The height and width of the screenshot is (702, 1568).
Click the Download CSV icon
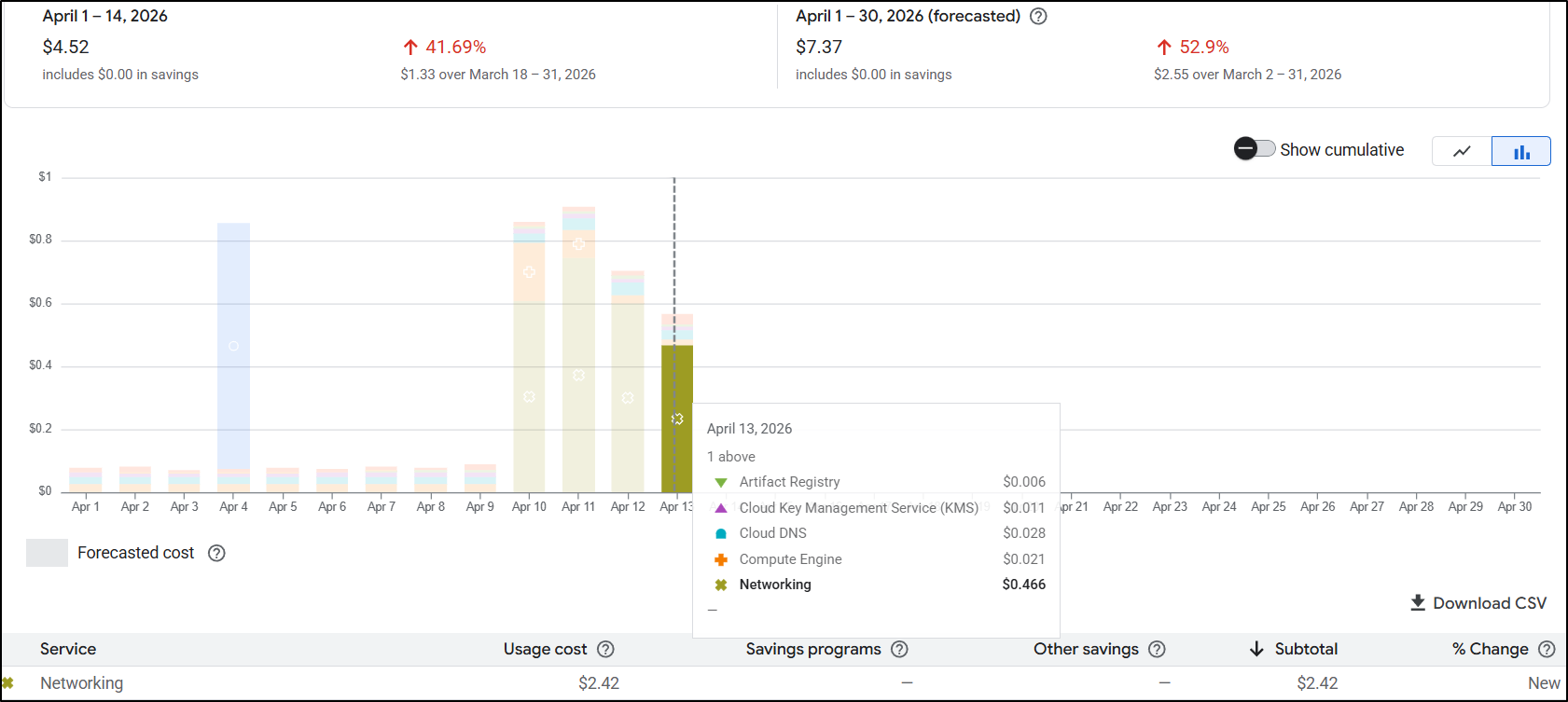(1418, 603)
